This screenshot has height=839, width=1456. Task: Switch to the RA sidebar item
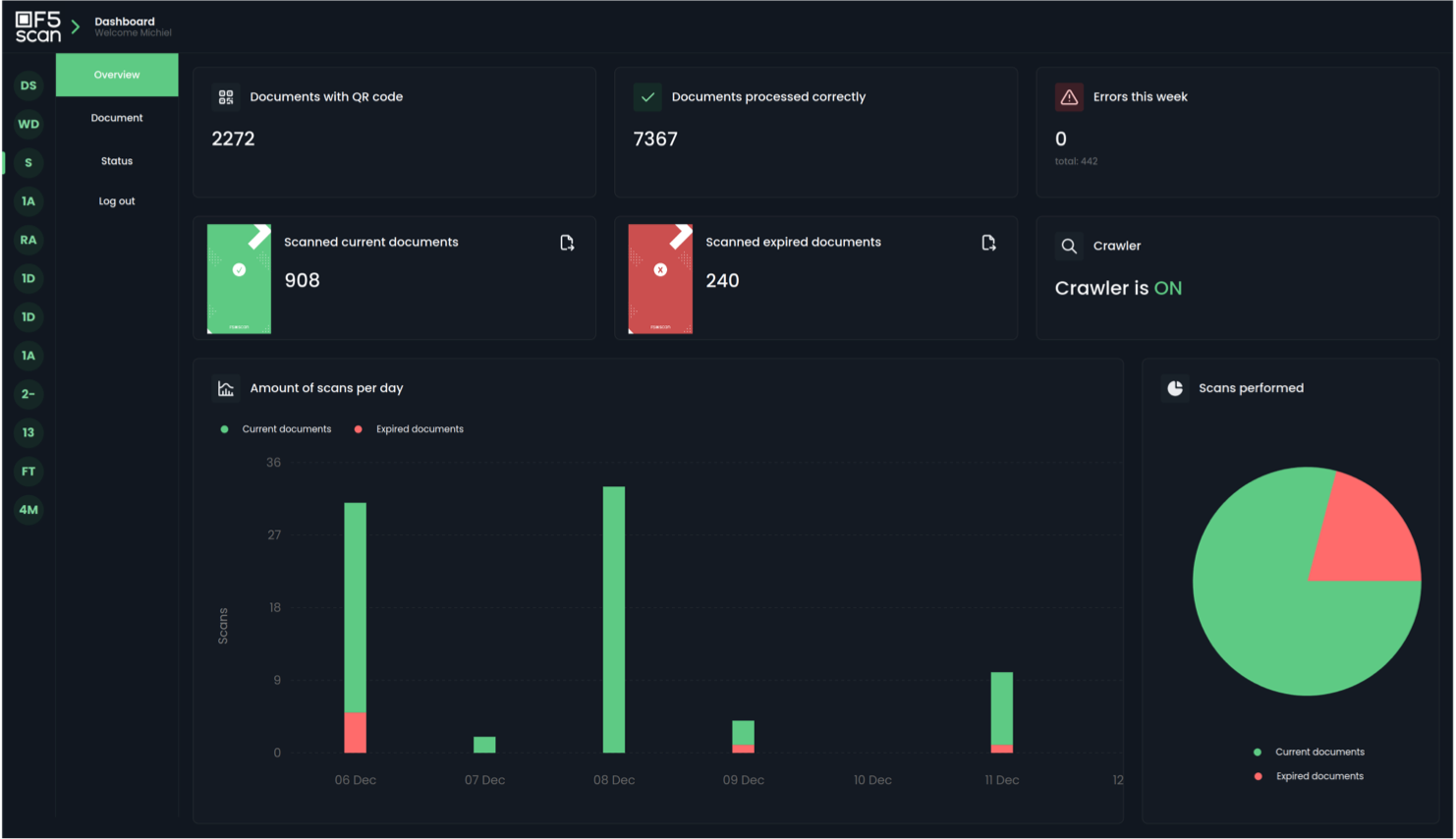coord(28,240)
